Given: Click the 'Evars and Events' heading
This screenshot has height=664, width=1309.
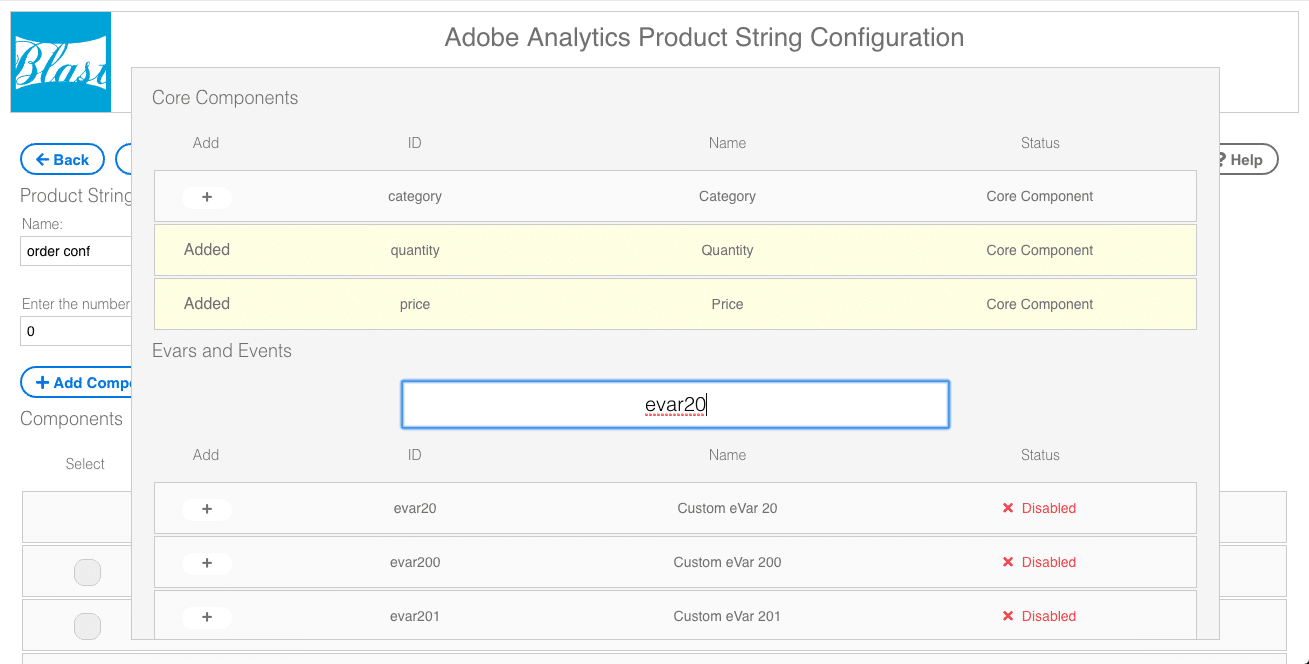Looking at the screenshot, I should (222, 351).
